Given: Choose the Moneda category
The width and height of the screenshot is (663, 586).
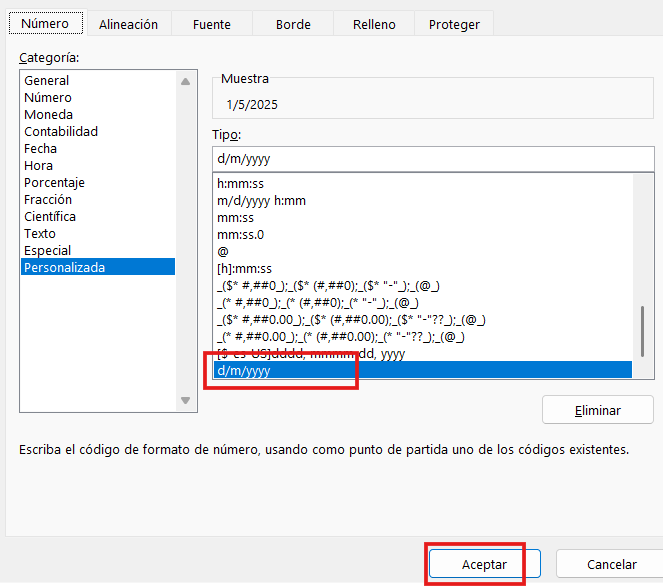Looking at the screenshot, I should click(x=48, y=115).
